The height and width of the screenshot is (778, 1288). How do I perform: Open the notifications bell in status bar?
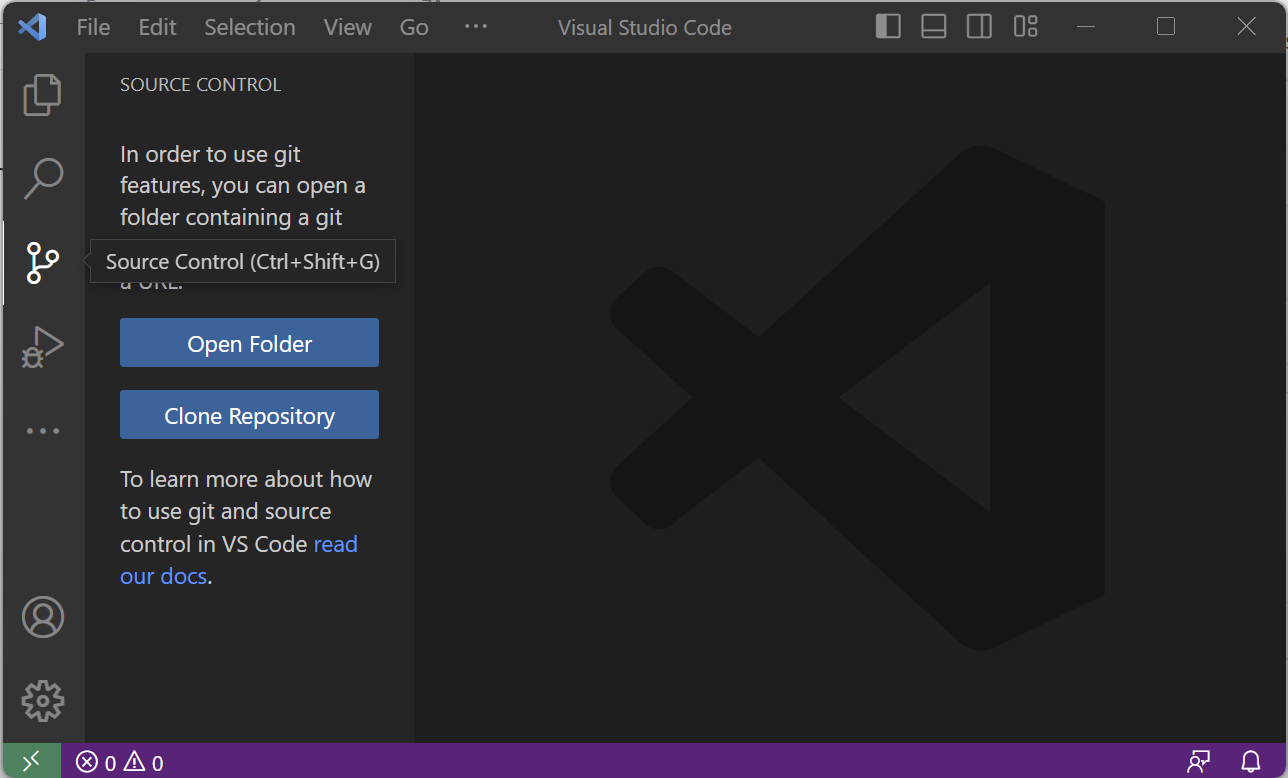(1251, 762)
